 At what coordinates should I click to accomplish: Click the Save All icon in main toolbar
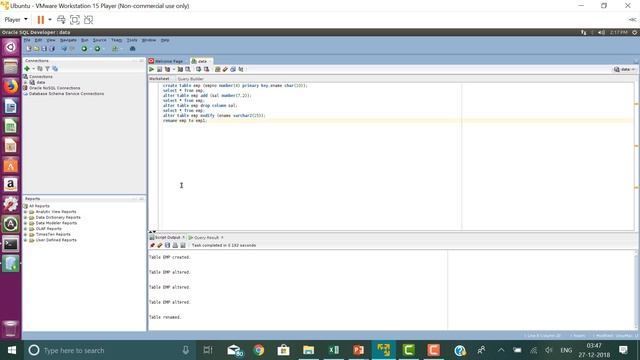[52, 49]
